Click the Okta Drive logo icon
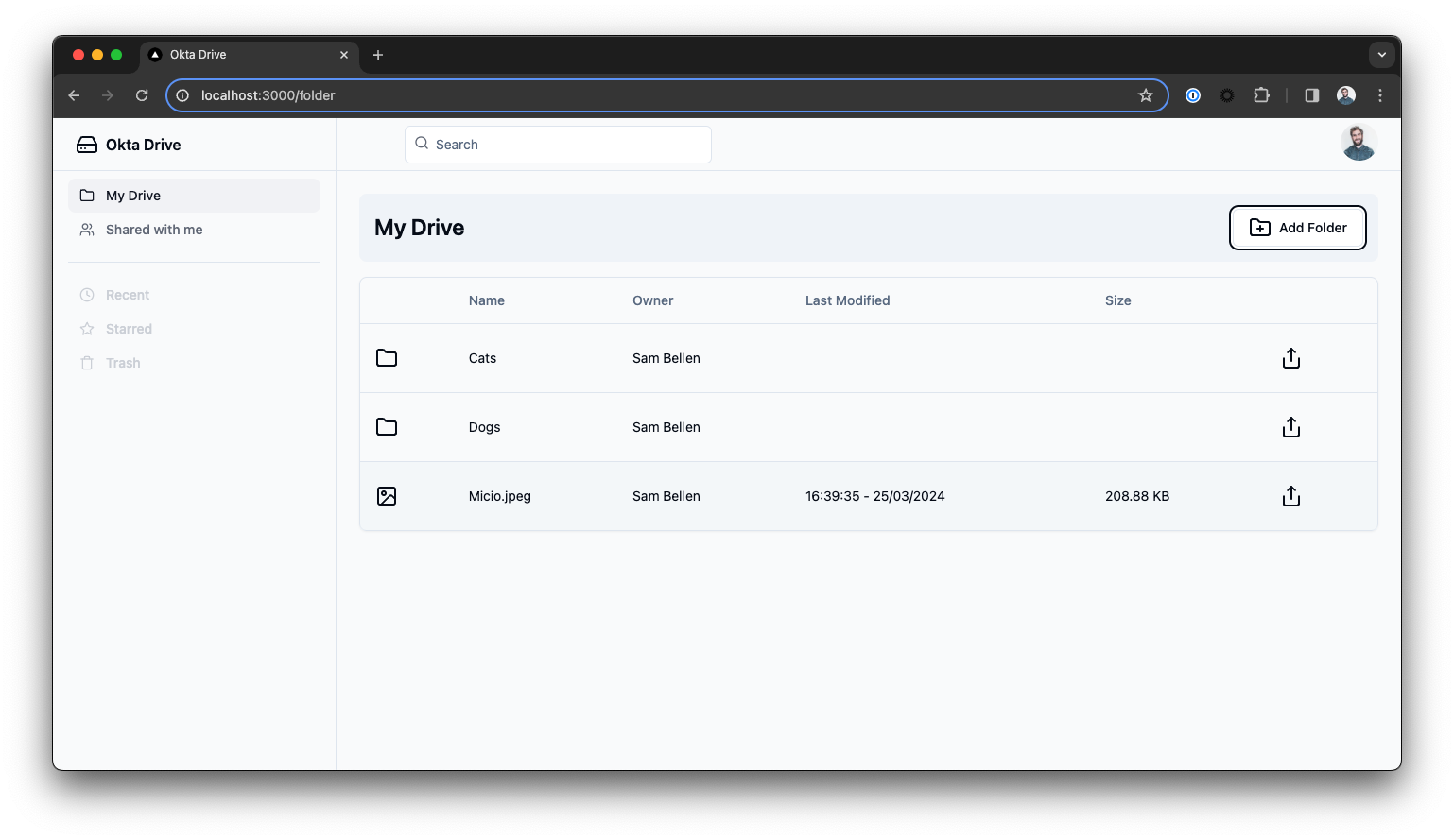Viewport: 1454px width, 840px height. 87,145
